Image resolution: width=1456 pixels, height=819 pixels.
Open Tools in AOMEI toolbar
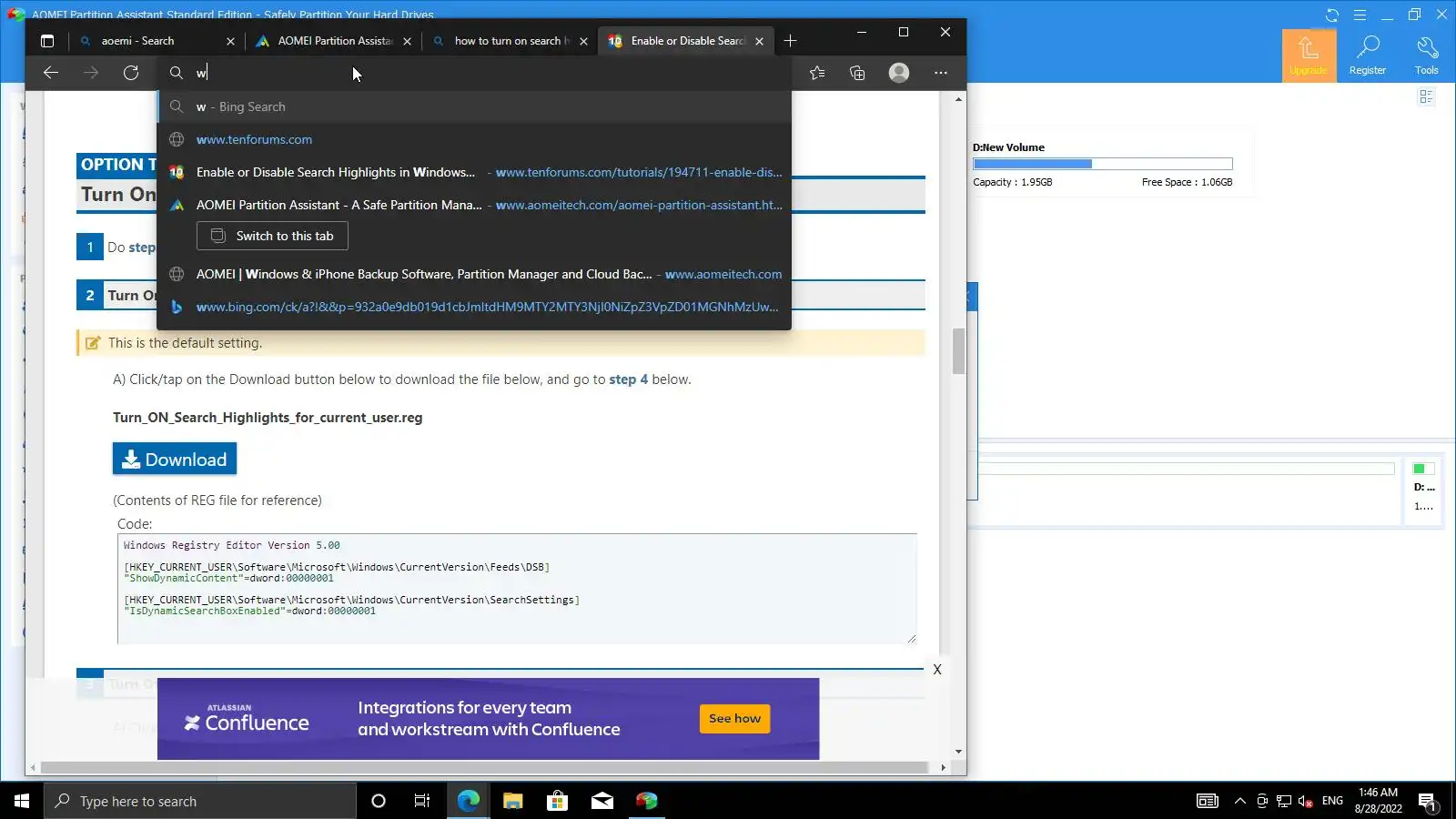click(x=1426, y=56)
